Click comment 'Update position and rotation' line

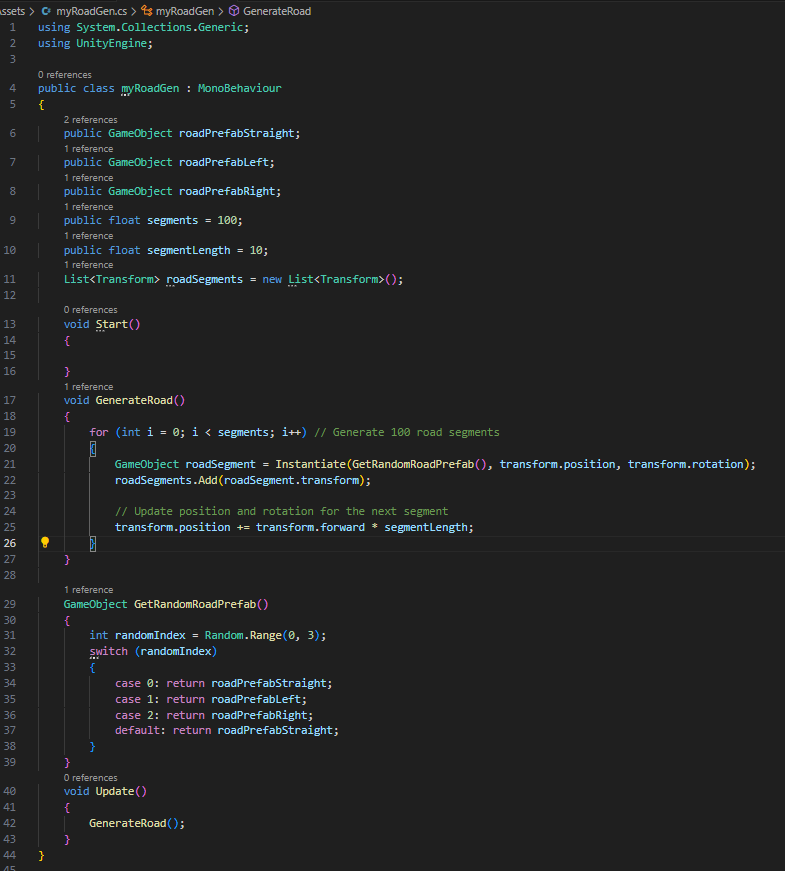point(281,511)
